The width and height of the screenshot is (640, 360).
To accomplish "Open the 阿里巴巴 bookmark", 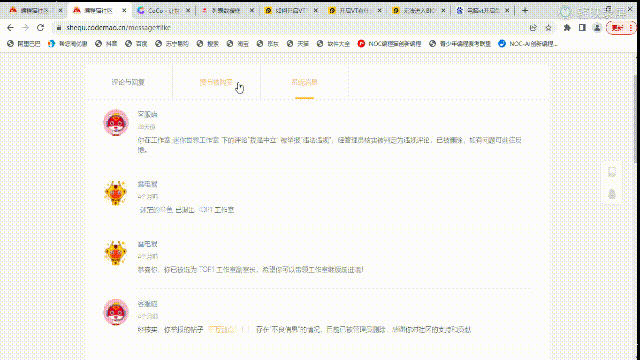I will coord(24,44).
